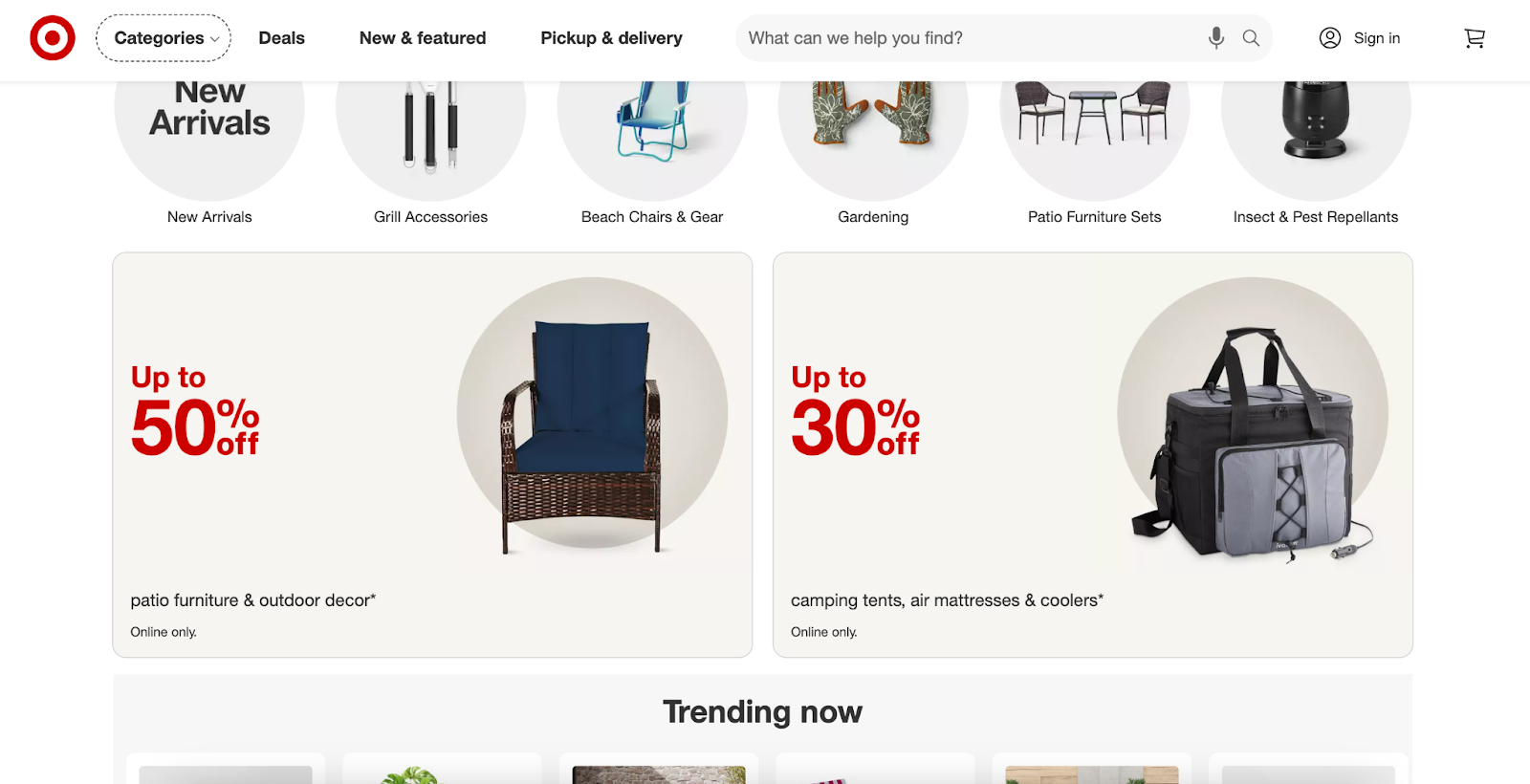Select the Grill Accessories category image
Image resolution: width=1530 pixels, height=784 pixels.
click(x=430, y=141)
